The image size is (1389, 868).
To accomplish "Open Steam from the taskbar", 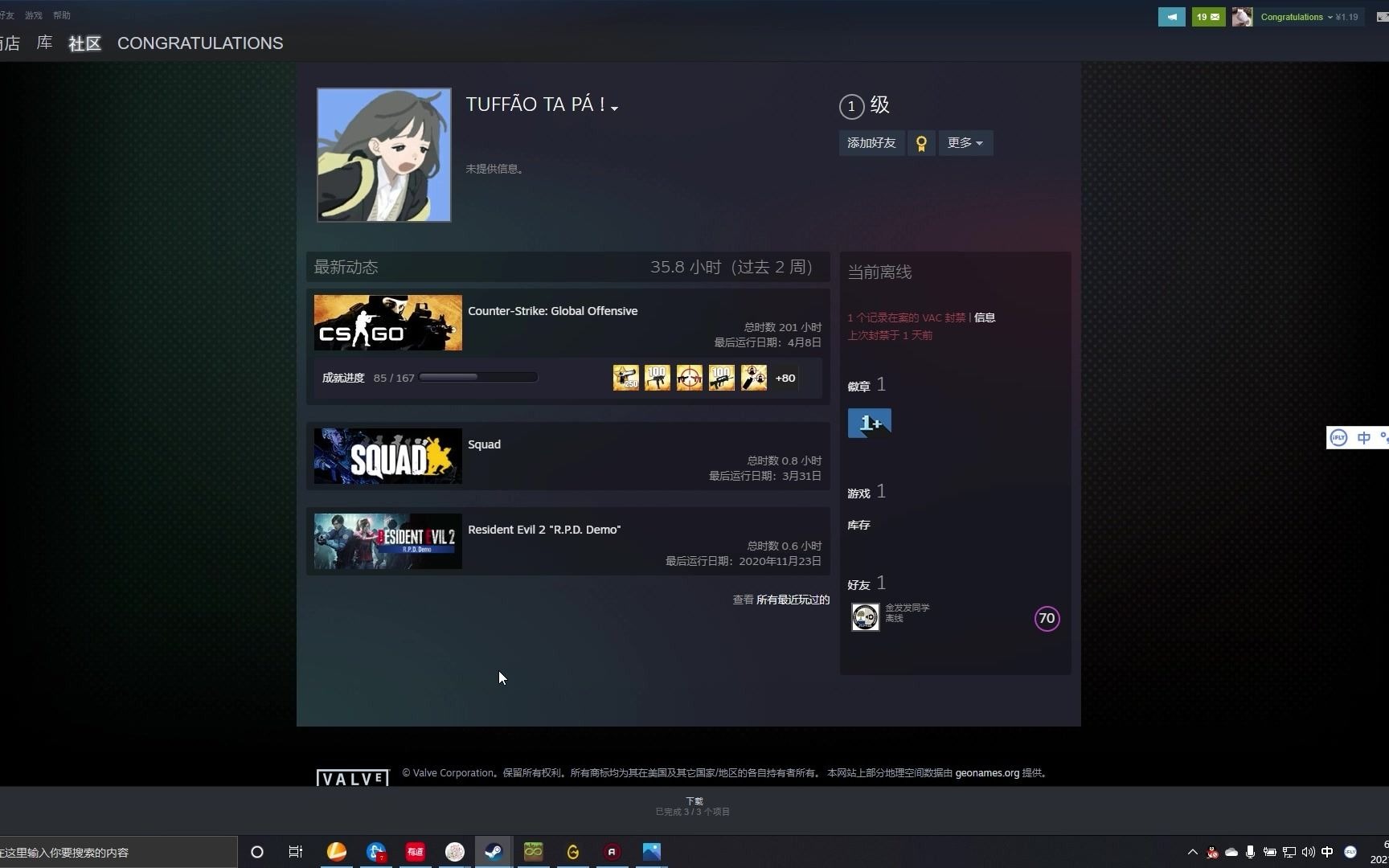I will click(494, 851).
